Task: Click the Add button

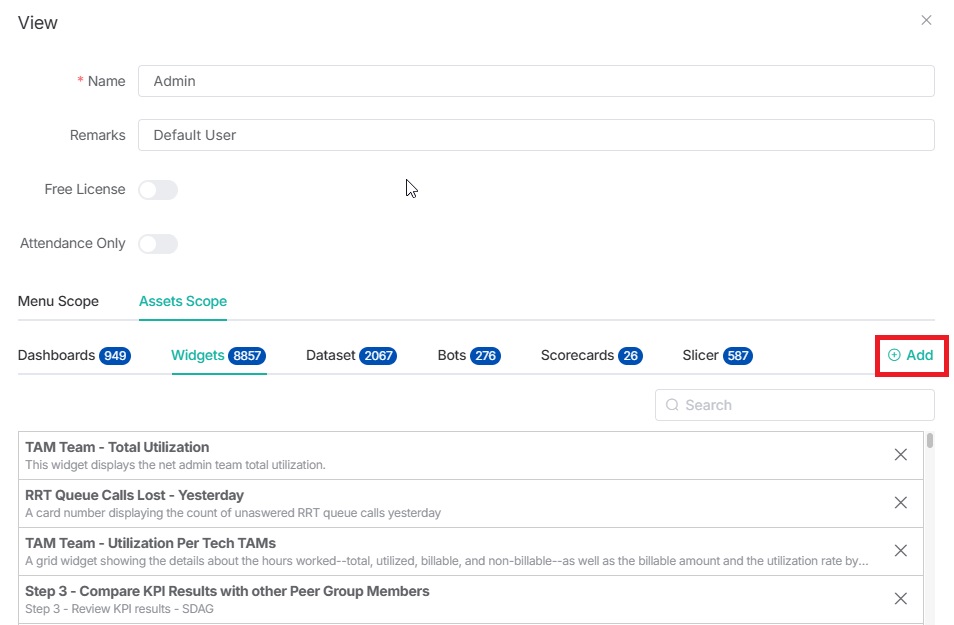Action: (x=911, y=355)
